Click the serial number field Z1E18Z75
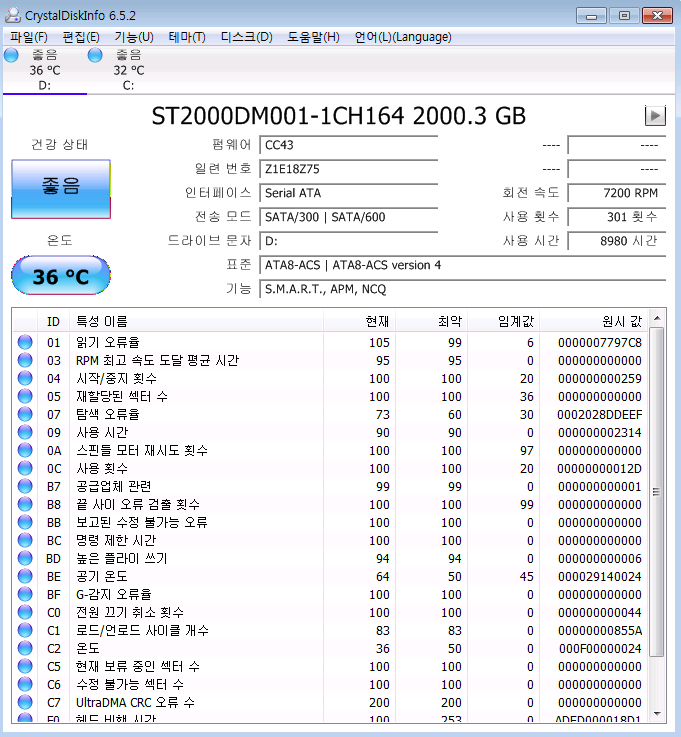Screen dimensions: 681x737 tap(348, 169)
